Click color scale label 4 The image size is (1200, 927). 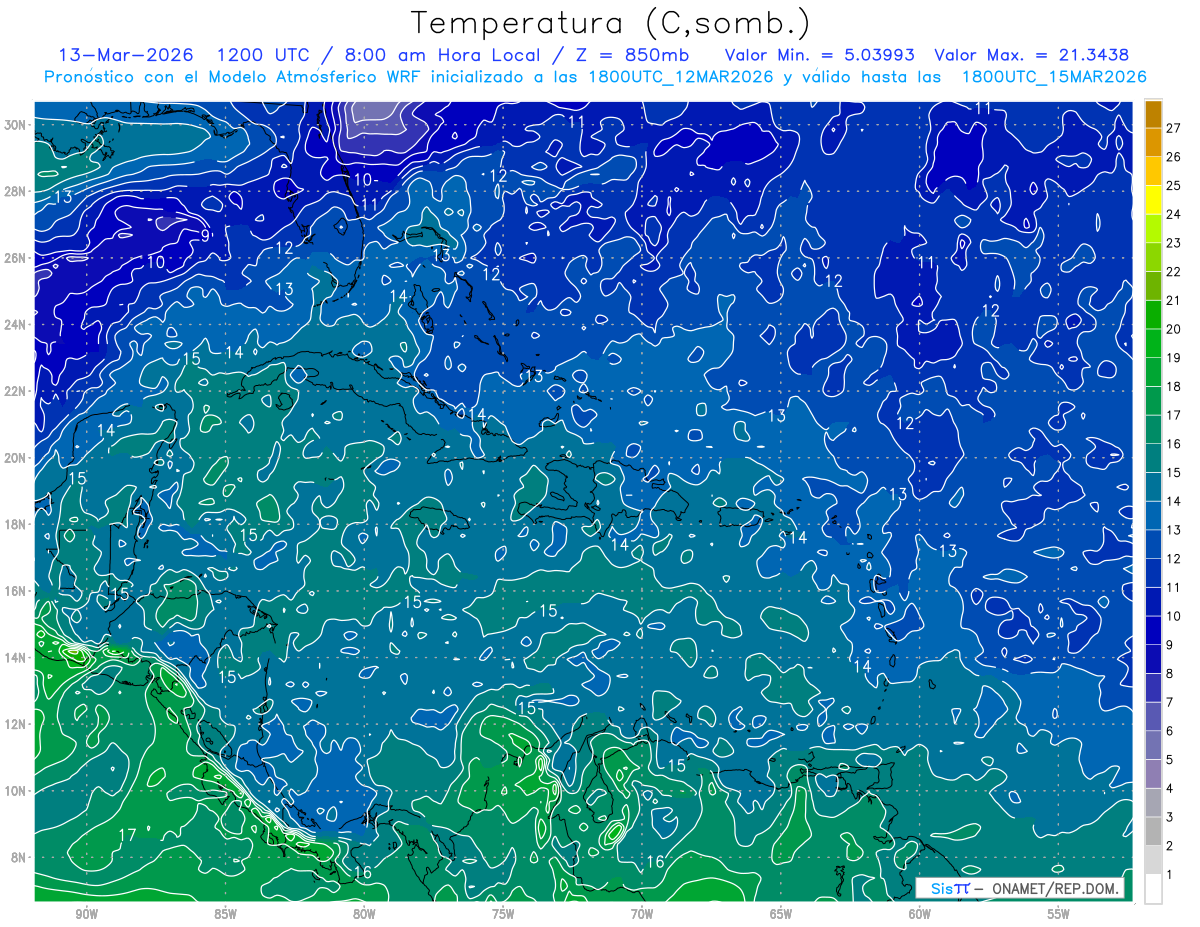pyautogui.click(x=1170, y=789)
